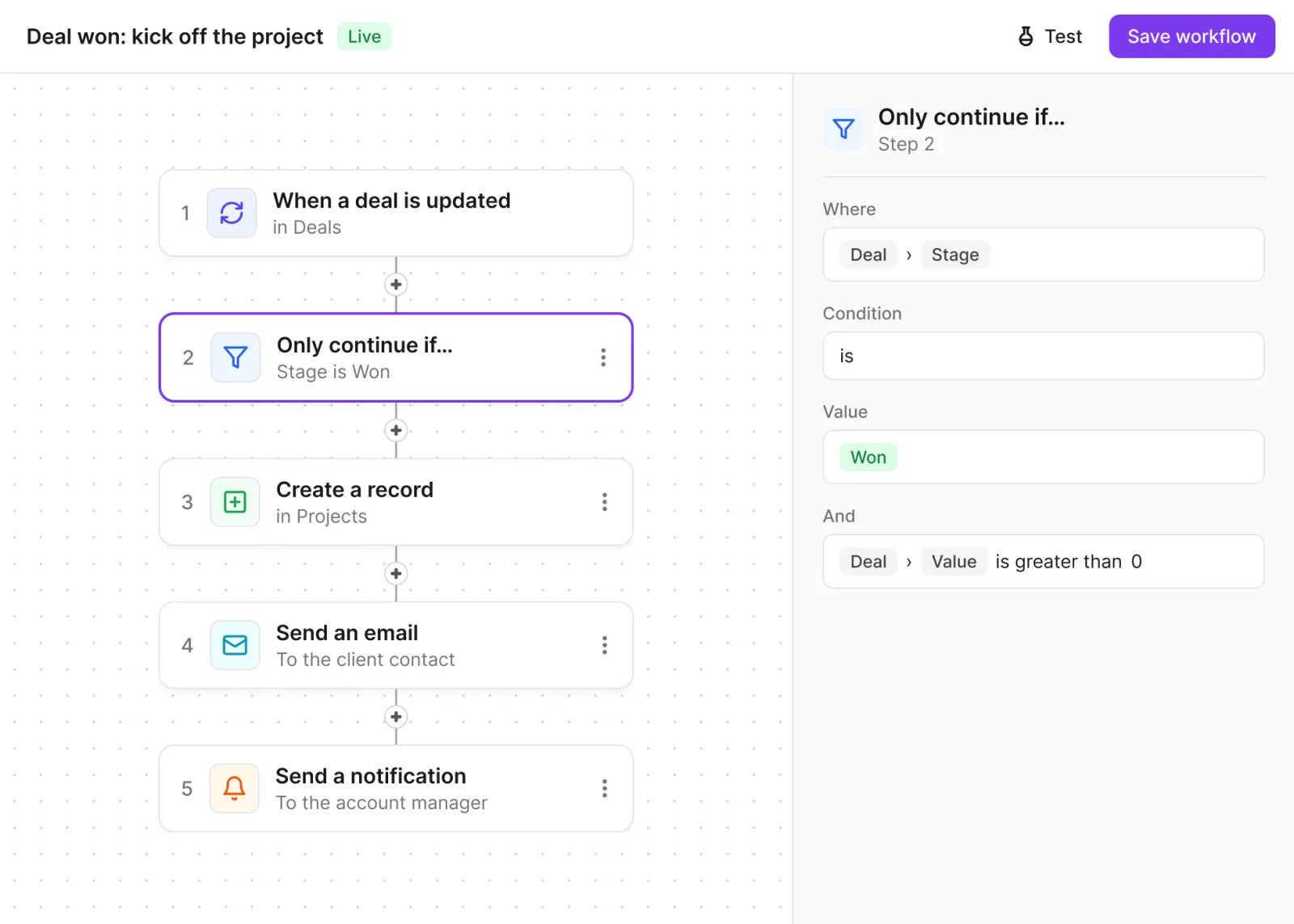Click the Live status badge
The width and height of the screenshot is (1294, 924).
[x=364, y=36]
